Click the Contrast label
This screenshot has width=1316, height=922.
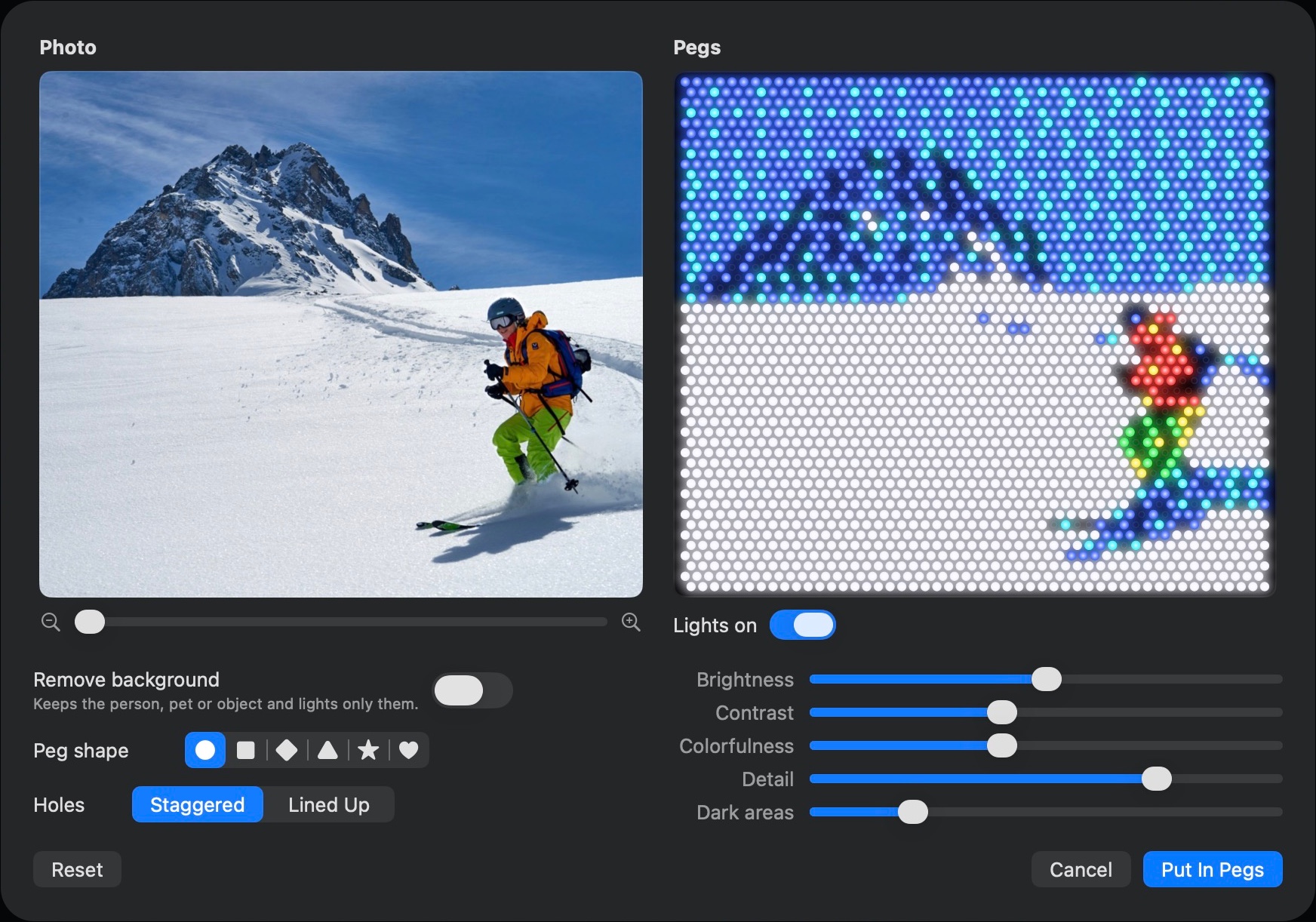click(x=755, y=713)
